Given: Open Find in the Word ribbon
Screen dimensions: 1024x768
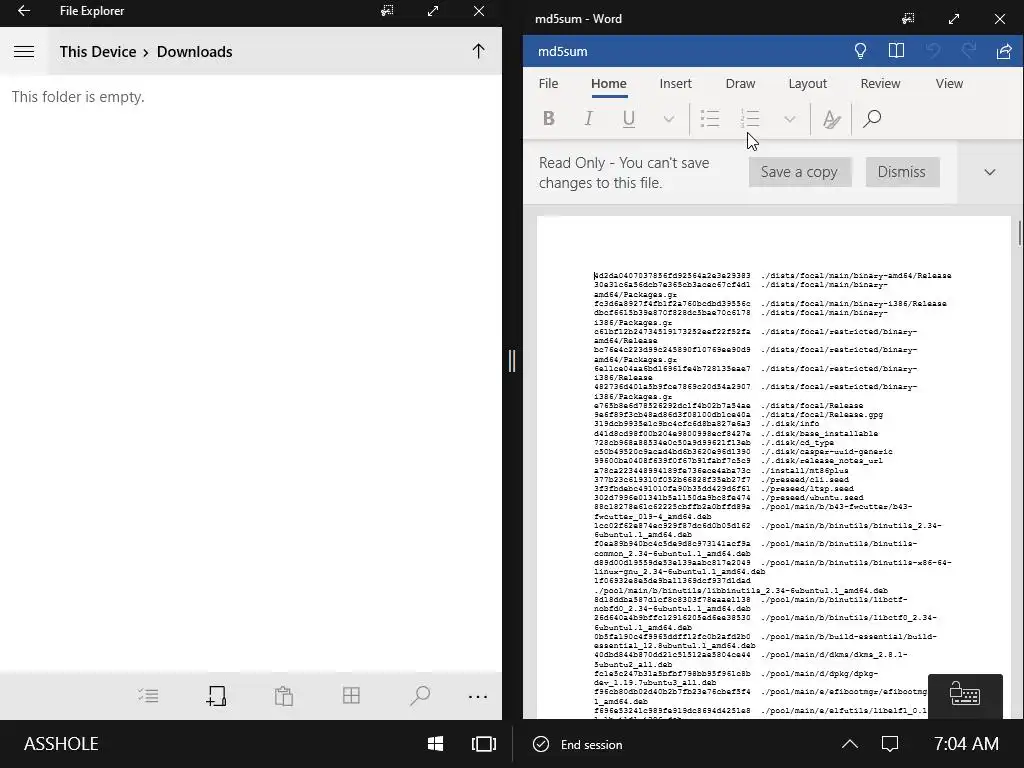Looking at the screenshot, I should [x=872, y=119].
